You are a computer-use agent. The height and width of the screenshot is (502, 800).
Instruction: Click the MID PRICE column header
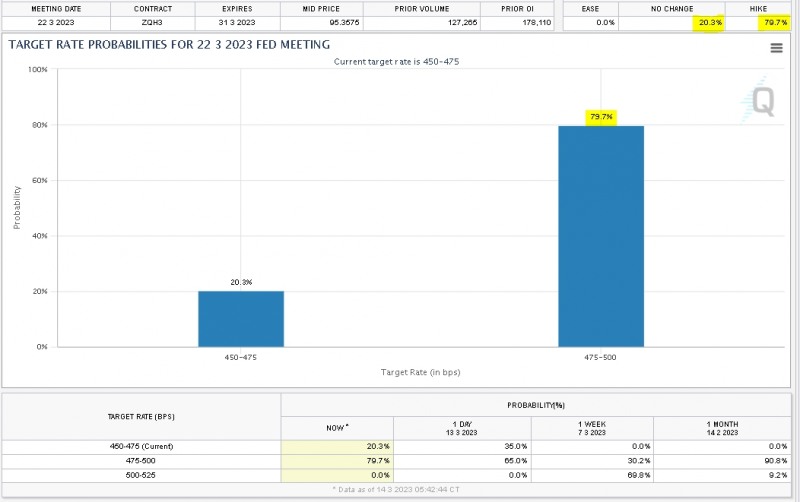(x=321, y=9)
